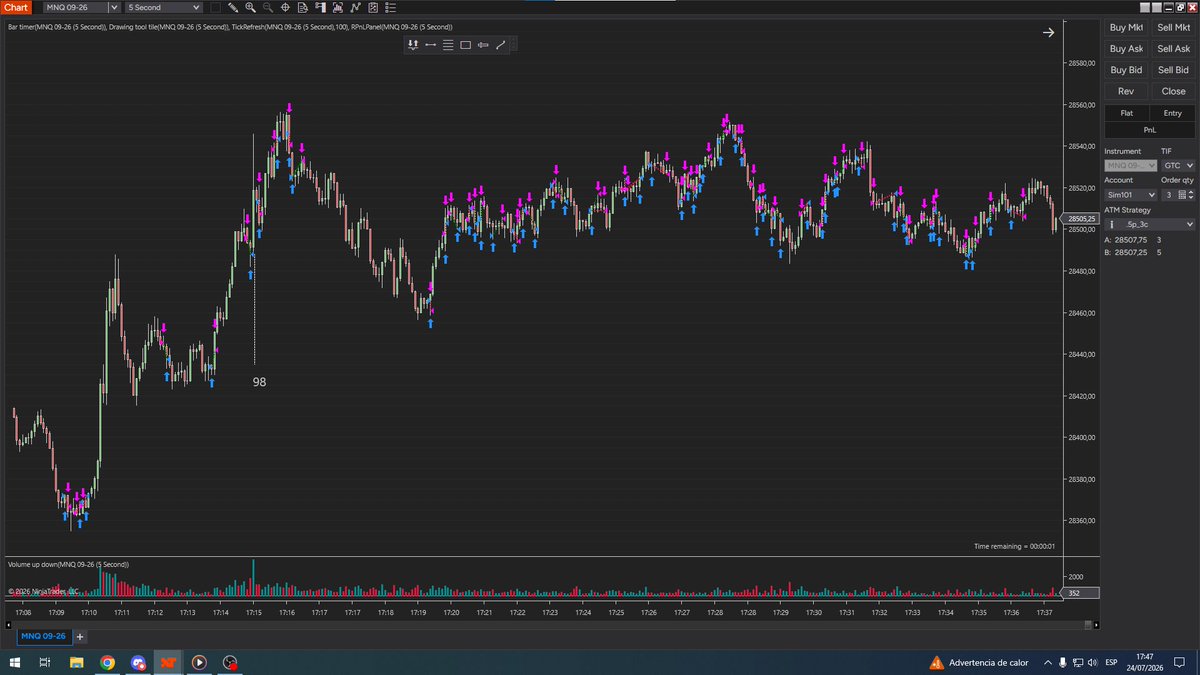The width and height of the screenshot is (1200, 675).
Task: Click the right arrow at chart top
Action: [1048, 32]
